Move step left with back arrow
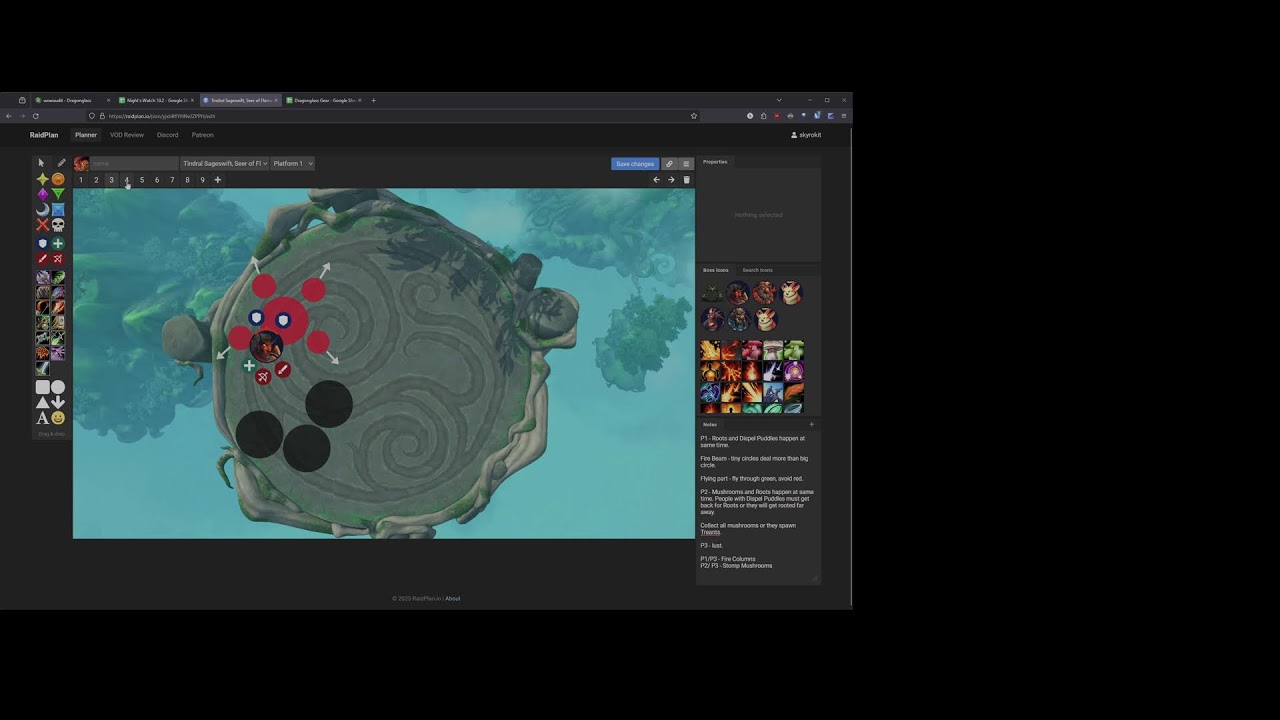Screen dimensions: 1280x720 (x=656, y=180)
